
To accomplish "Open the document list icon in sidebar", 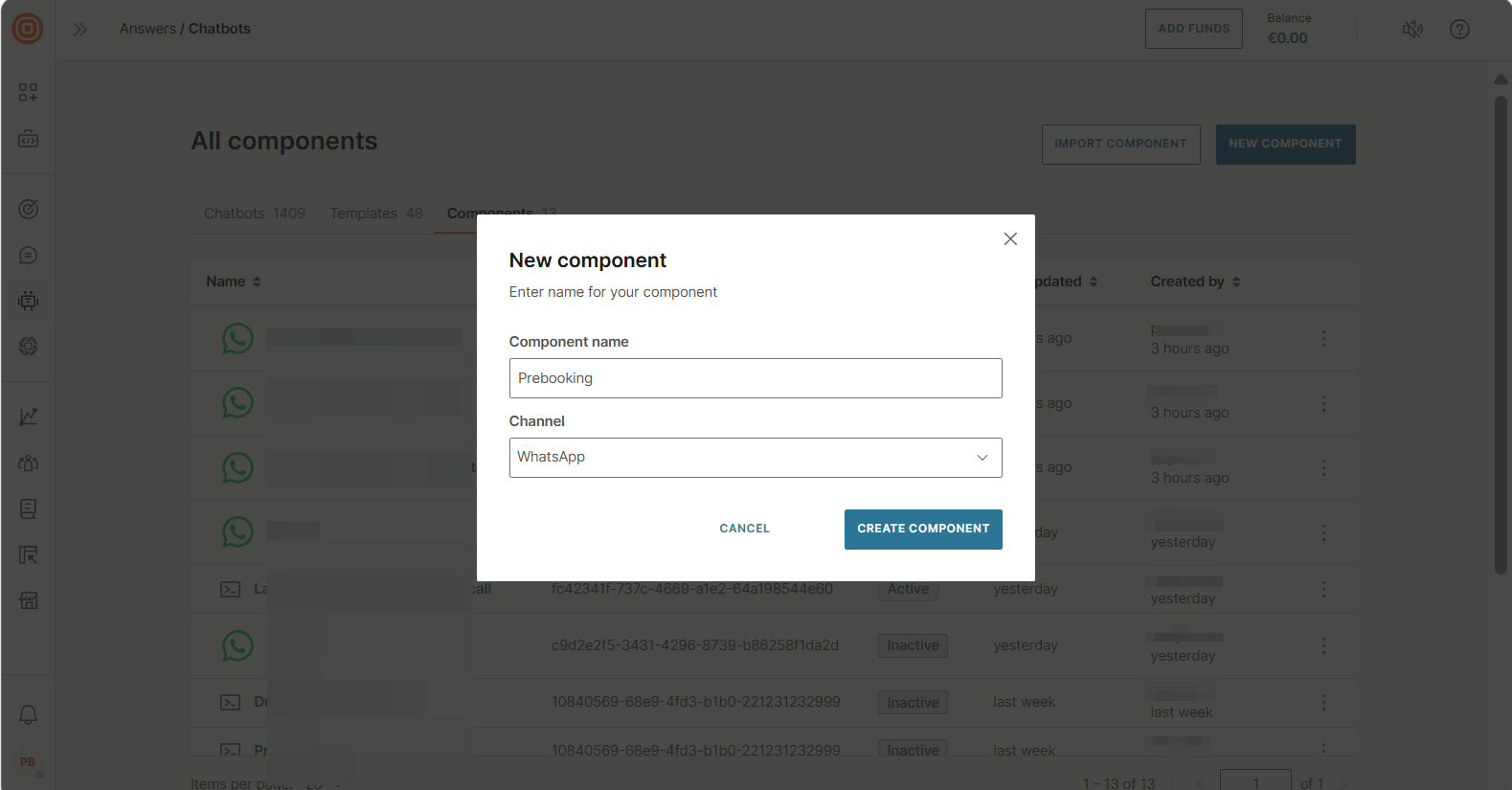I will 28,508.
